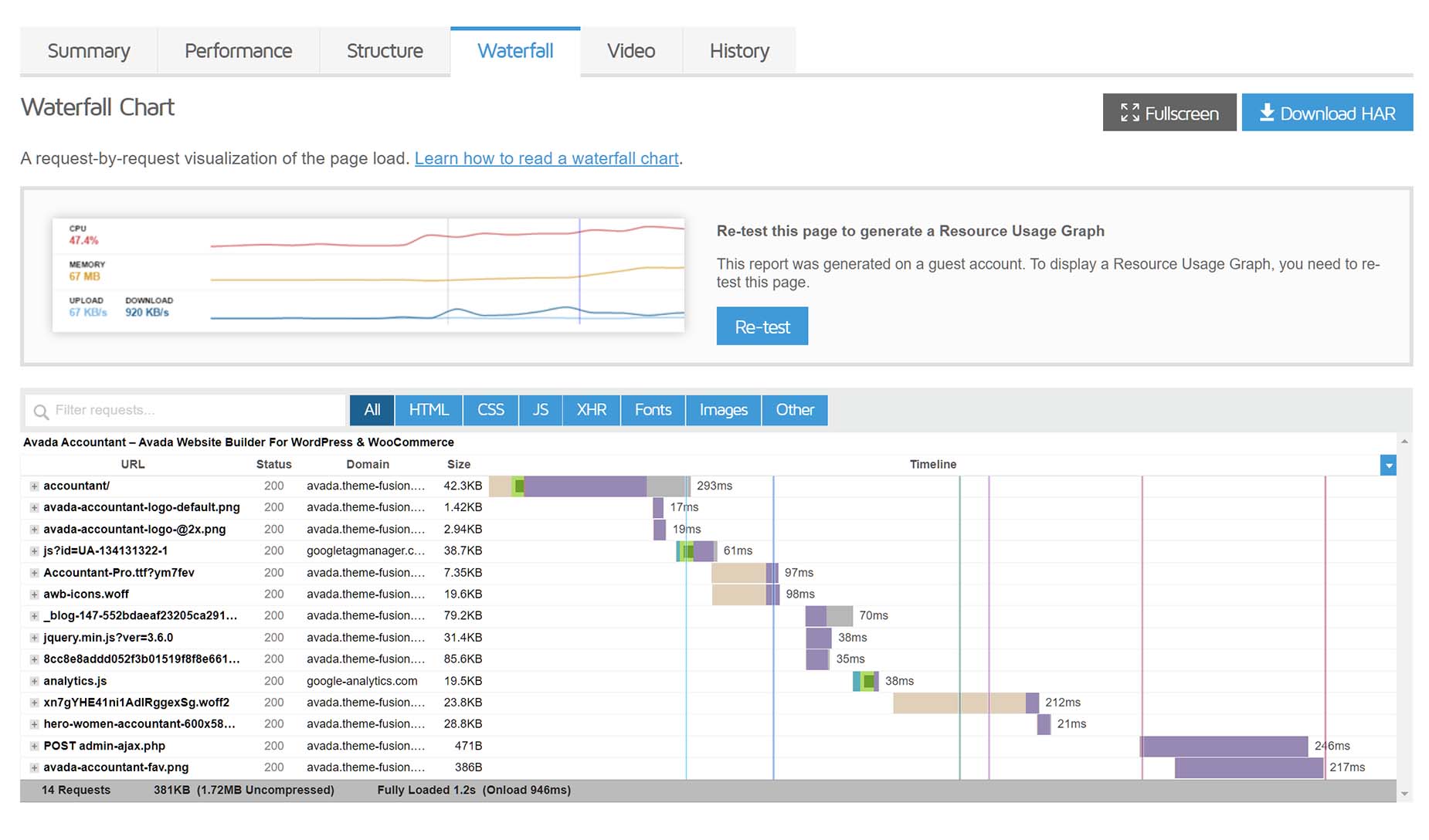Screen dimensions: 1429x840
Task: Open 'Learn how to read a waterfall chart' link
Action: coord(547,158)
